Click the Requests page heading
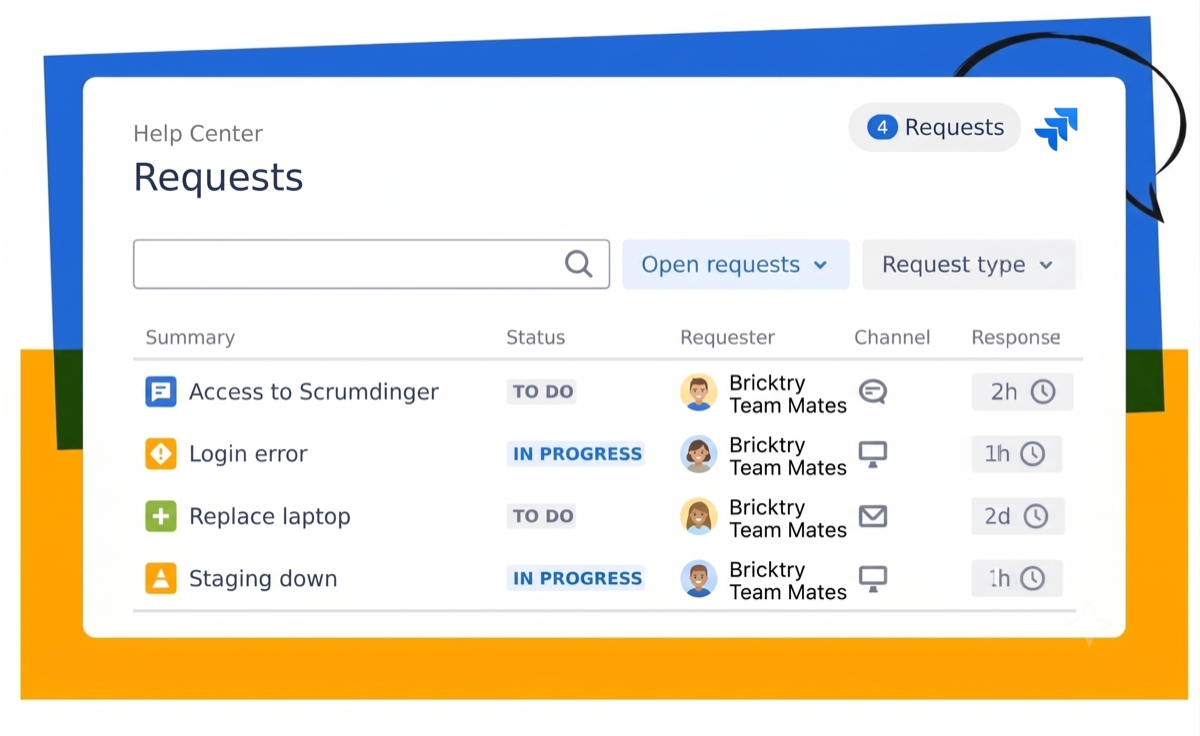Image resolution: width=1200 pixels, height=736 pixels. click(218, 178)
